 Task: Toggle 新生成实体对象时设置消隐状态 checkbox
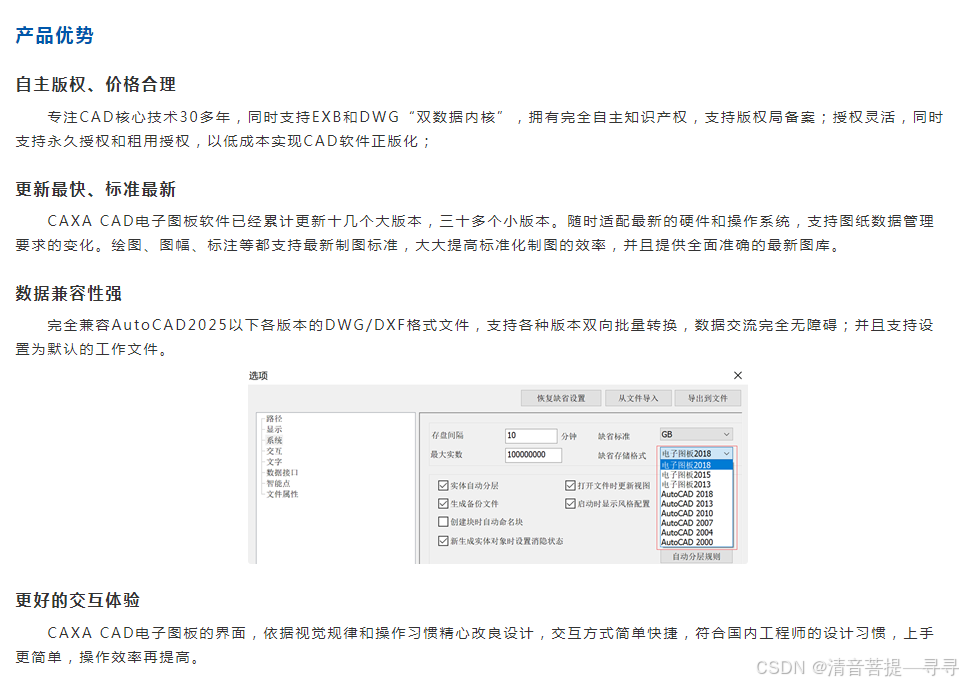[x=443, y=541]
